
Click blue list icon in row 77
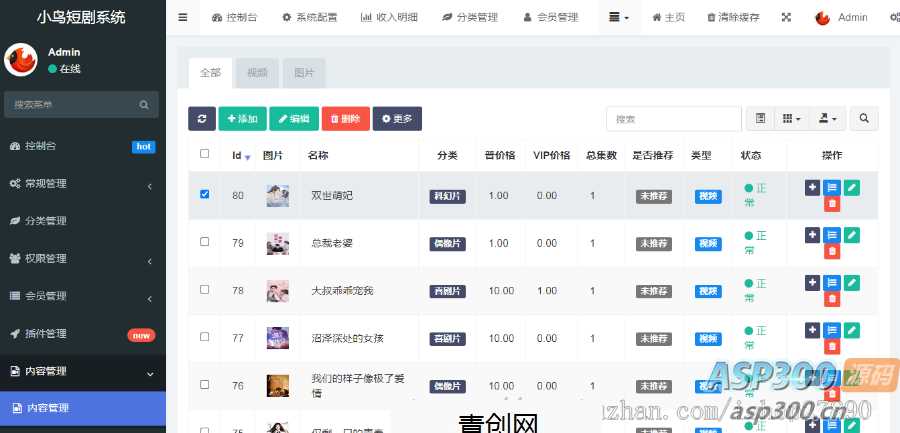(832, 330)
